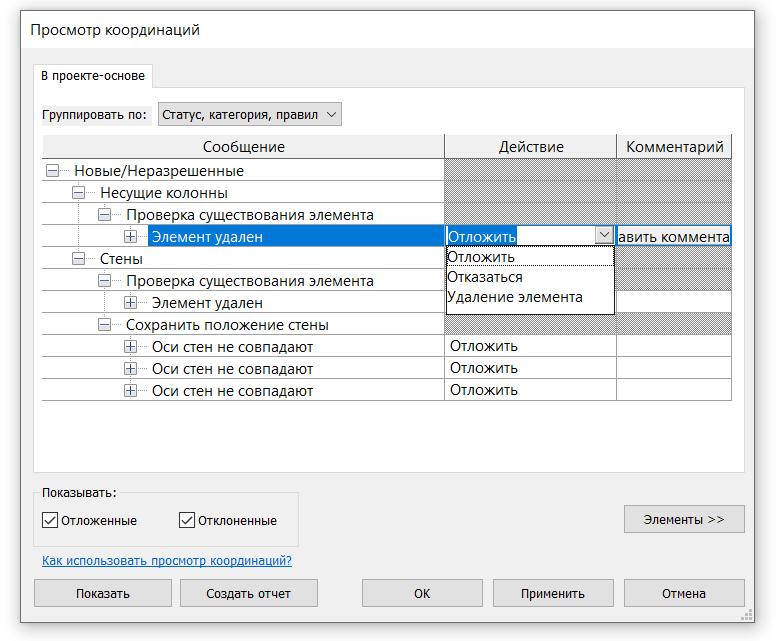The image size is (776, 641).
Task: Open the Группировать по dropdown
Action: 250,115
